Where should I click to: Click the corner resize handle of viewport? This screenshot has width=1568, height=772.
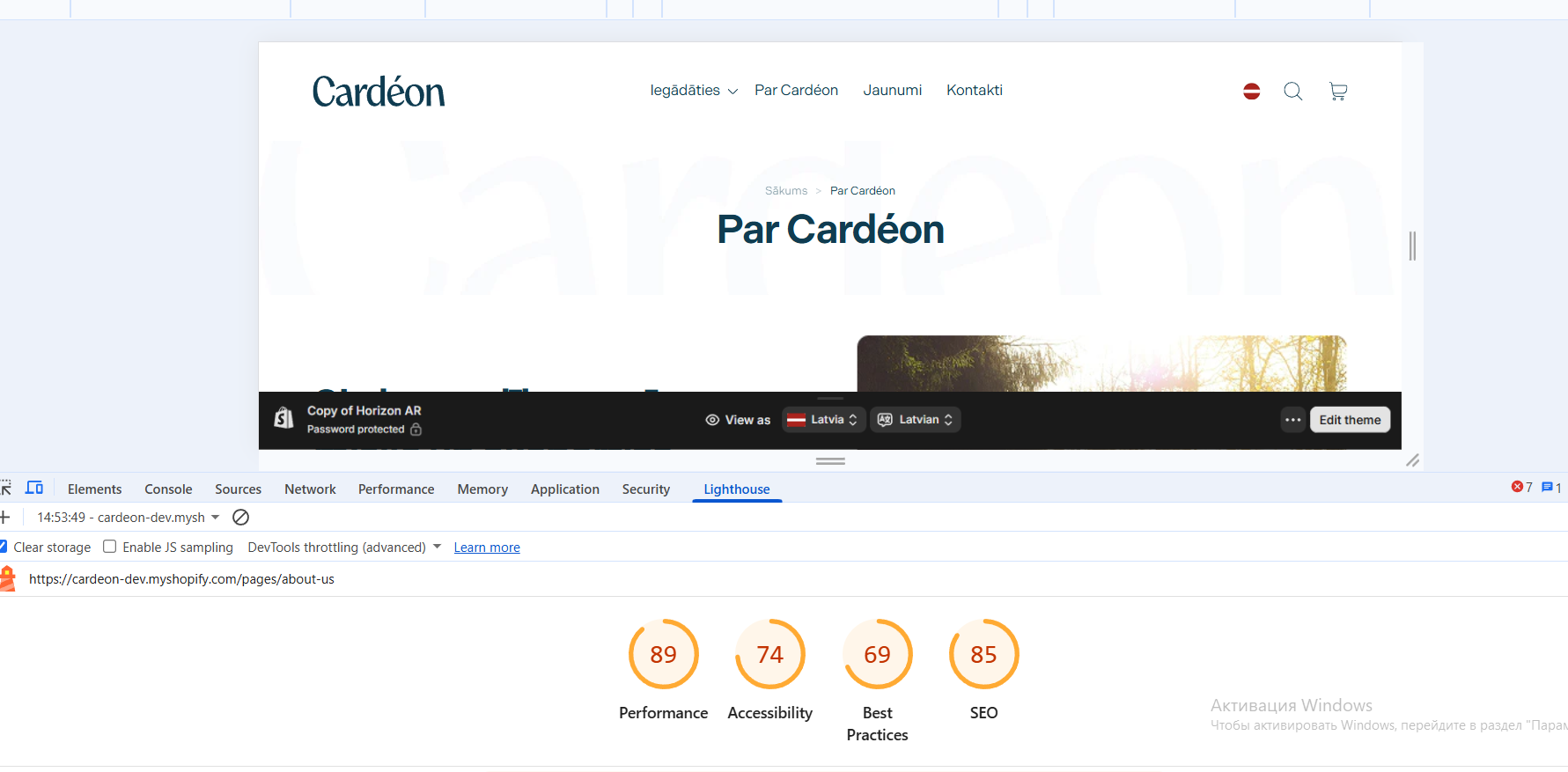tap(1412, 460)
